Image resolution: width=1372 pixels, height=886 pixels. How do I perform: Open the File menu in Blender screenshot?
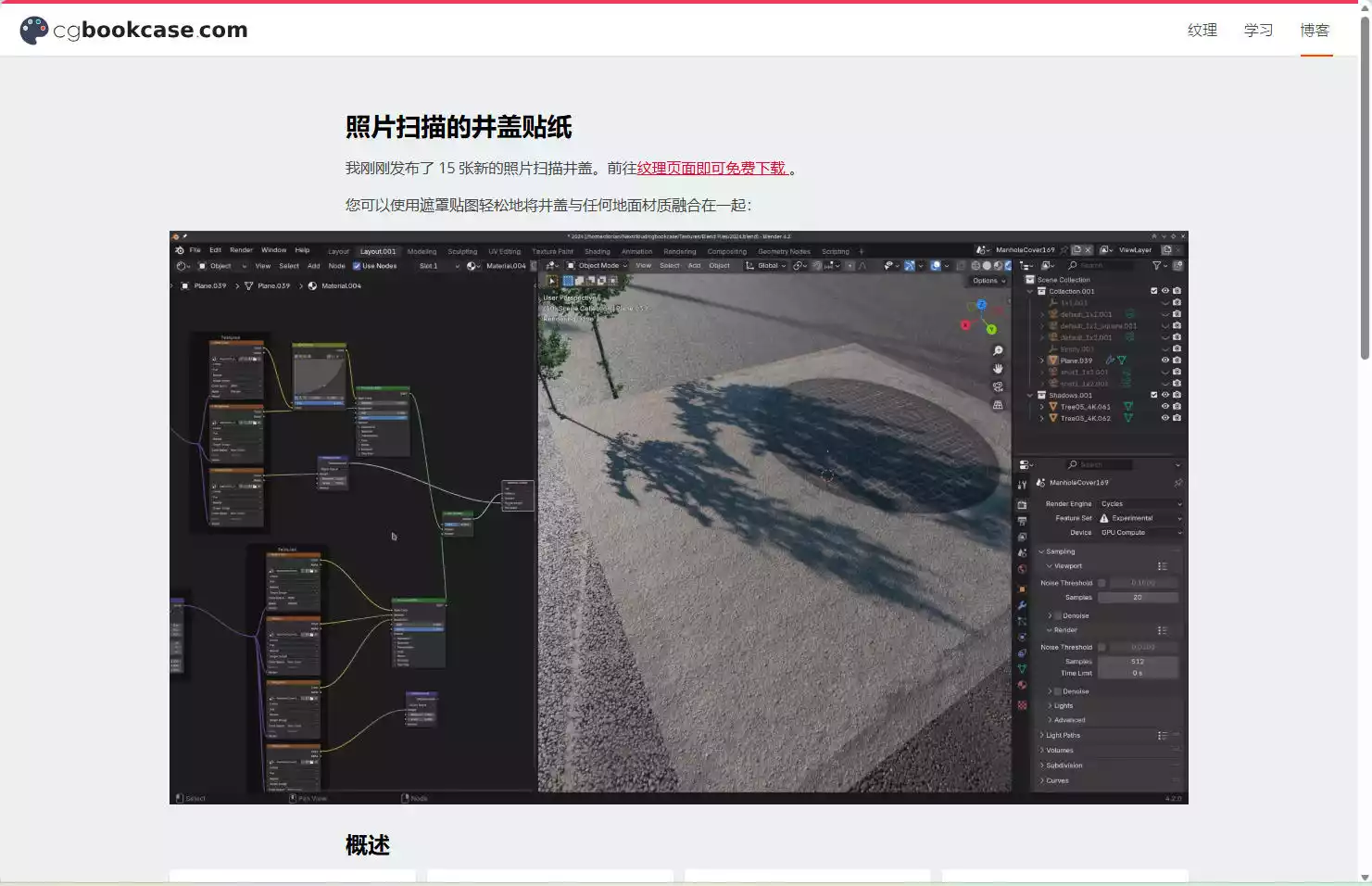point(195,250)
